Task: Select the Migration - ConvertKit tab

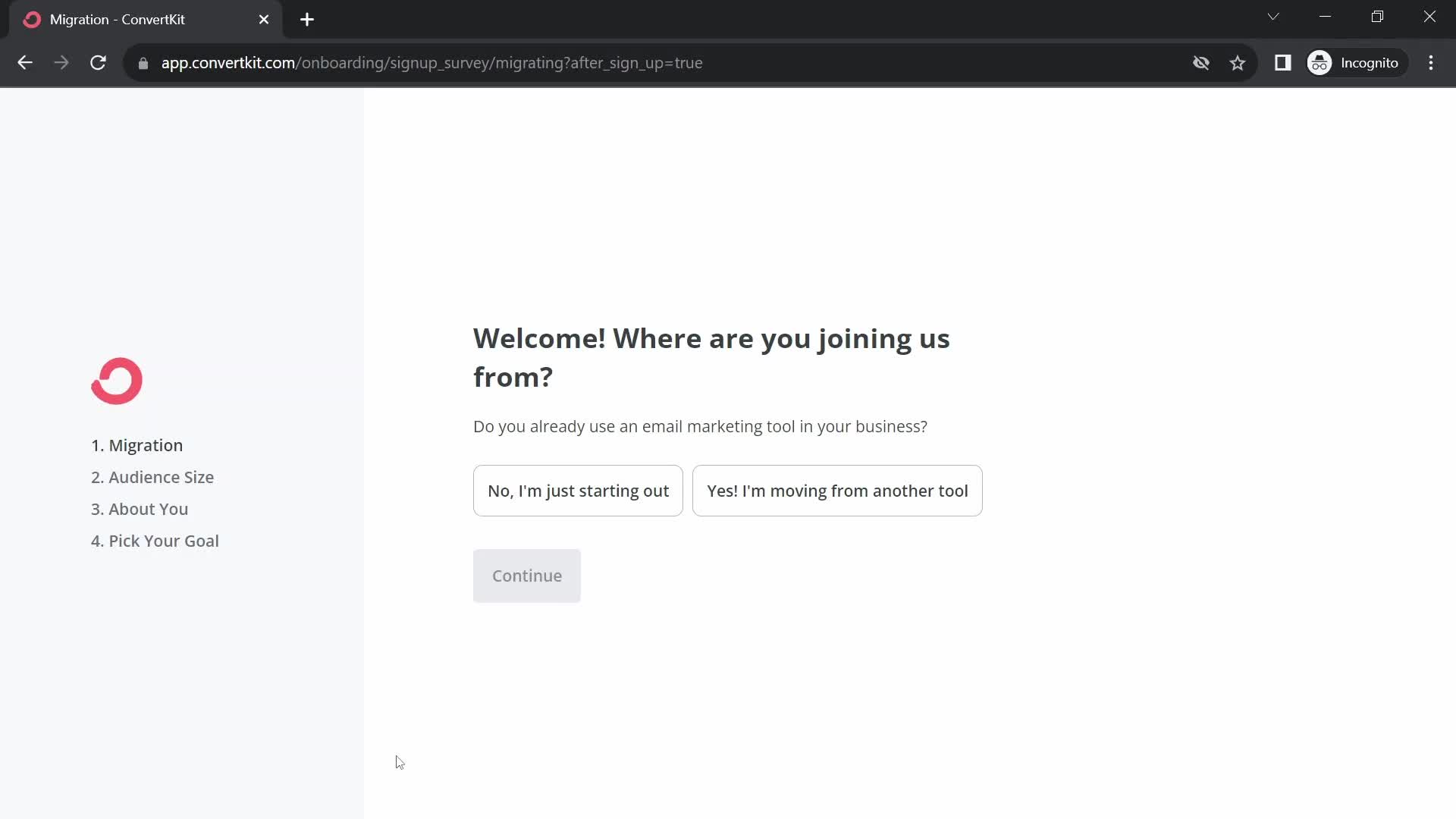Action: point(146,20)
